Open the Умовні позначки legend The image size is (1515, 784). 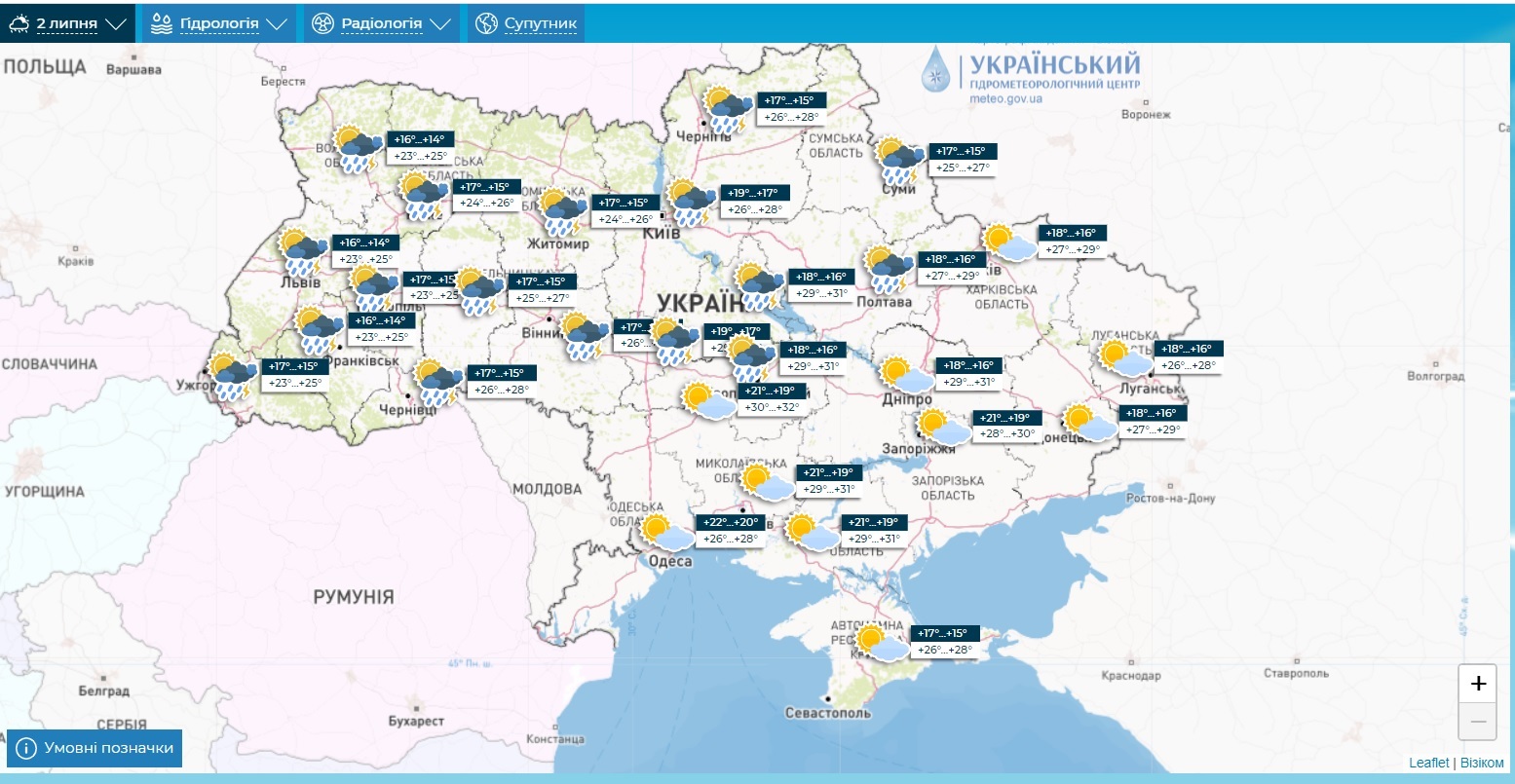pos(95,748)
